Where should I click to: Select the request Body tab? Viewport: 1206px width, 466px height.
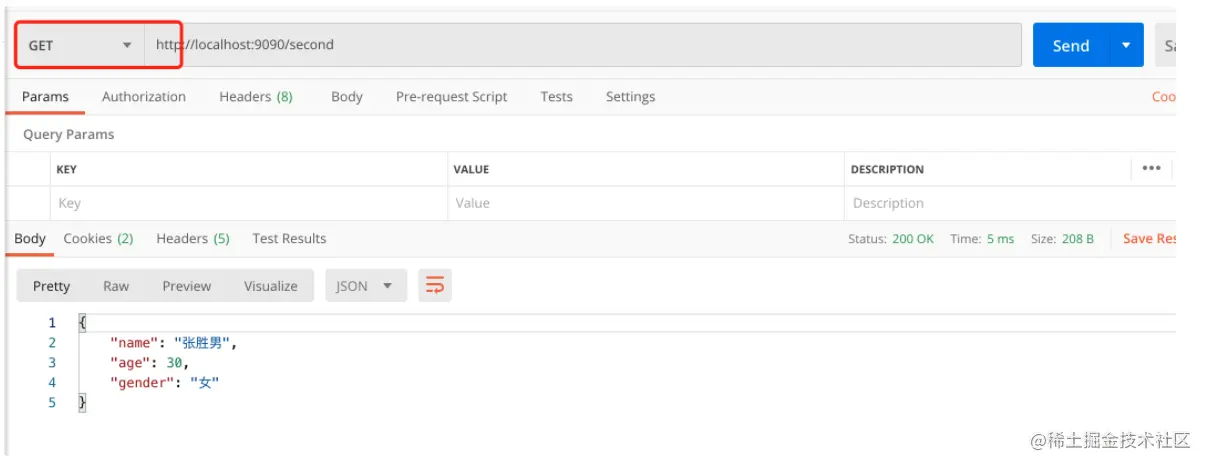[x=346, y=97]
